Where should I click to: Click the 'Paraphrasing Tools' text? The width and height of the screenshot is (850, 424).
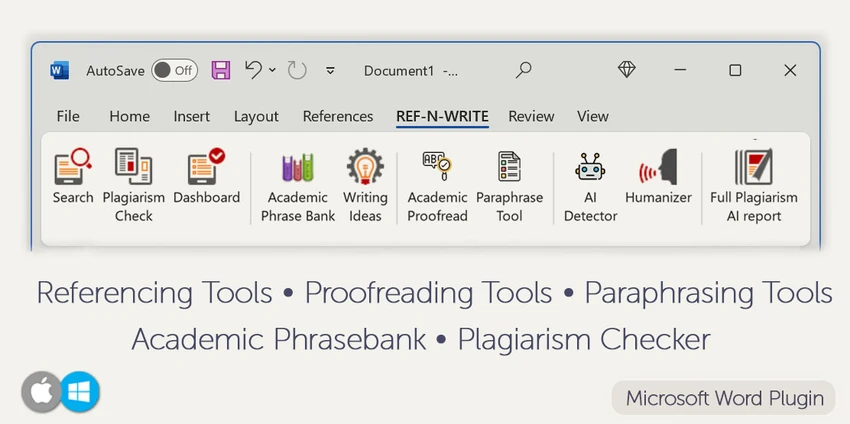click(x=709, y=293)
